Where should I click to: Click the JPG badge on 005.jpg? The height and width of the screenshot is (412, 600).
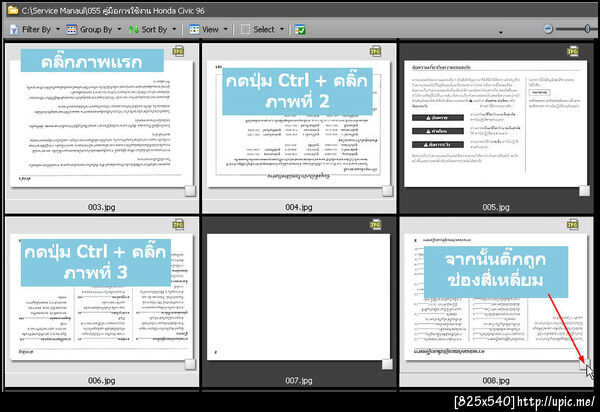tap(572, 51)
